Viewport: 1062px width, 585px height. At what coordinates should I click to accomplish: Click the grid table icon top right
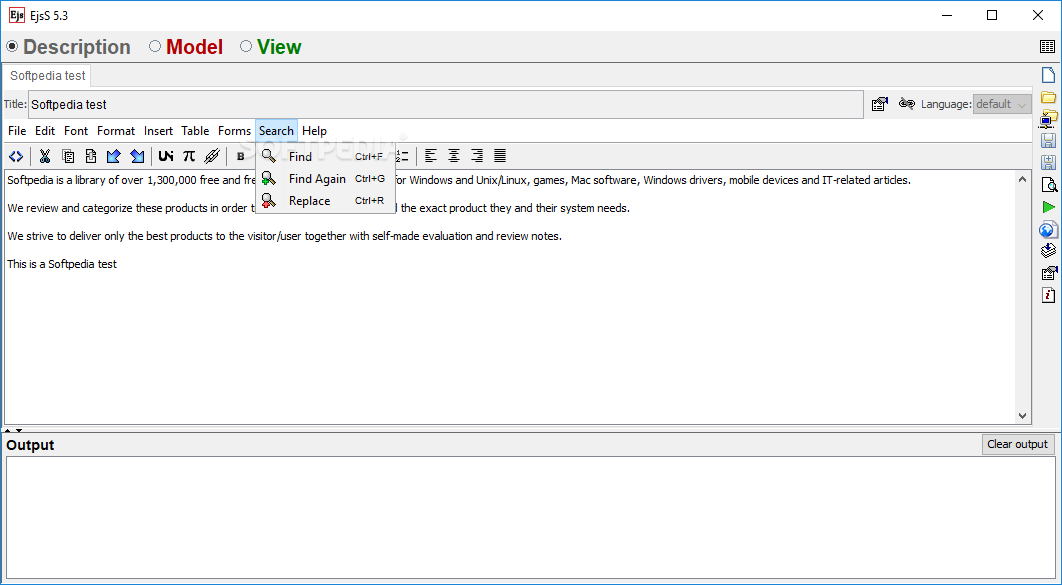point(1047,47)
